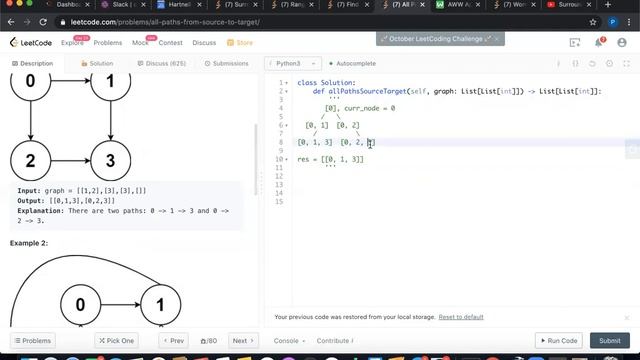The width and height of the screenshot is (640, 360).
Task: Open the Discuss (625) tab
Action: coord(162,63)
